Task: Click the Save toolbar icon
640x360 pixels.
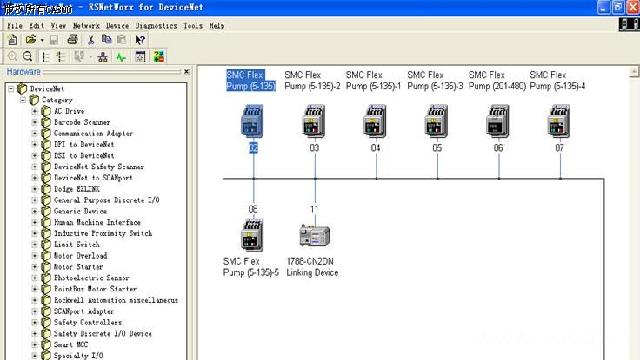Action: click(53, 40)
